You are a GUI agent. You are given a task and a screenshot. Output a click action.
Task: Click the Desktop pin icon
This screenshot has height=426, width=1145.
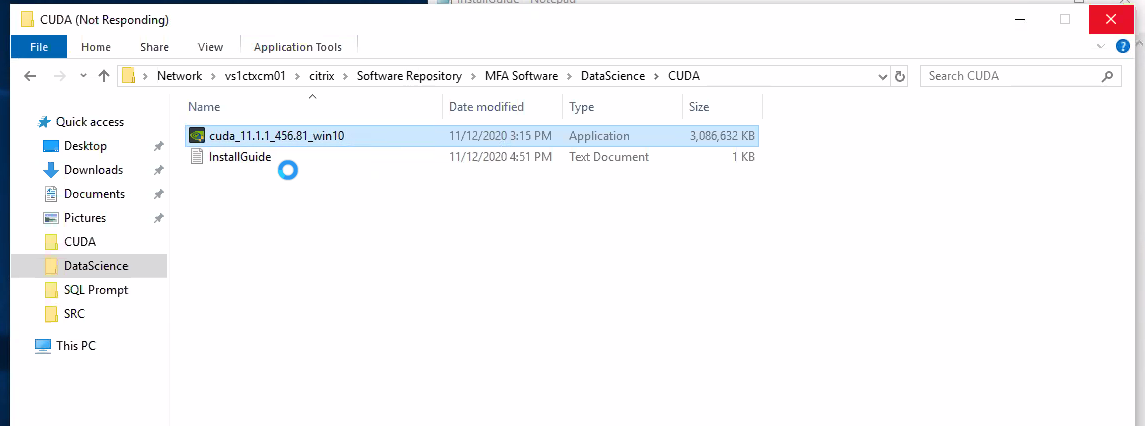click(158, 146)
